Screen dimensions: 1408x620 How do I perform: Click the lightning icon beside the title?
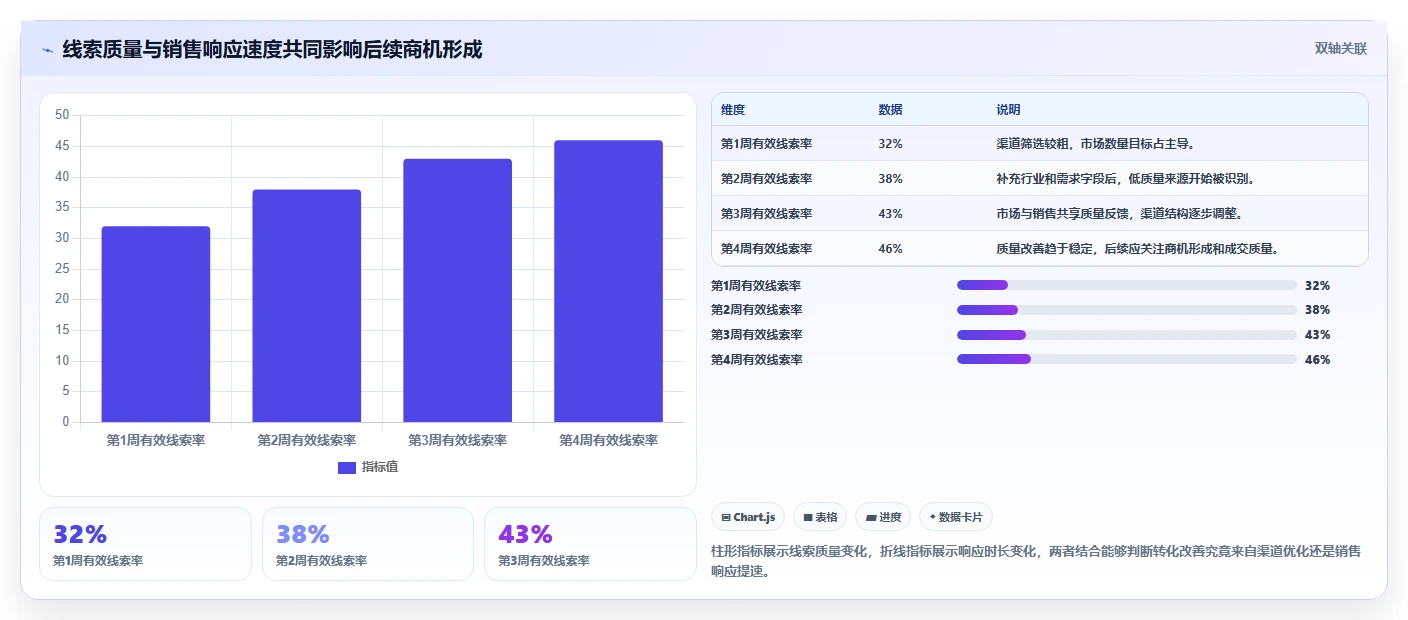click(x=47, y=50)
